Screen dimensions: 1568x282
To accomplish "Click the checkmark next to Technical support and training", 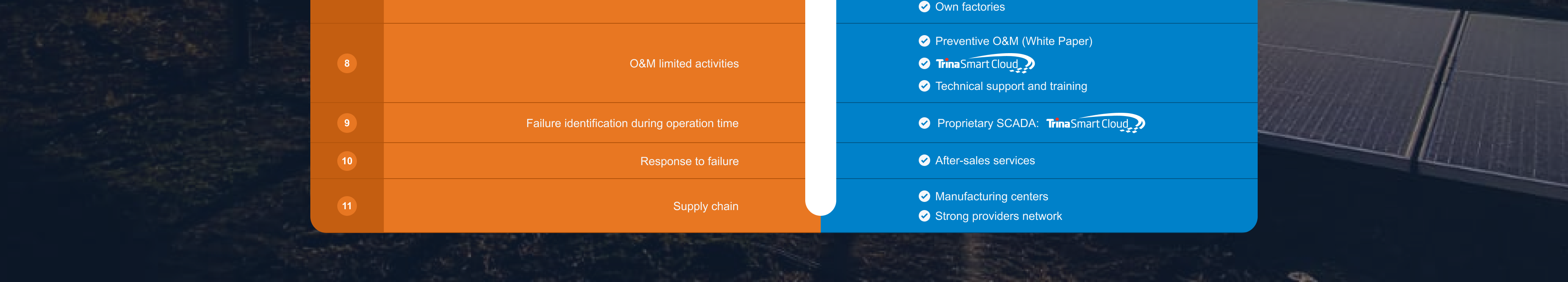I will pyautogui.click(x=924, y=86).
